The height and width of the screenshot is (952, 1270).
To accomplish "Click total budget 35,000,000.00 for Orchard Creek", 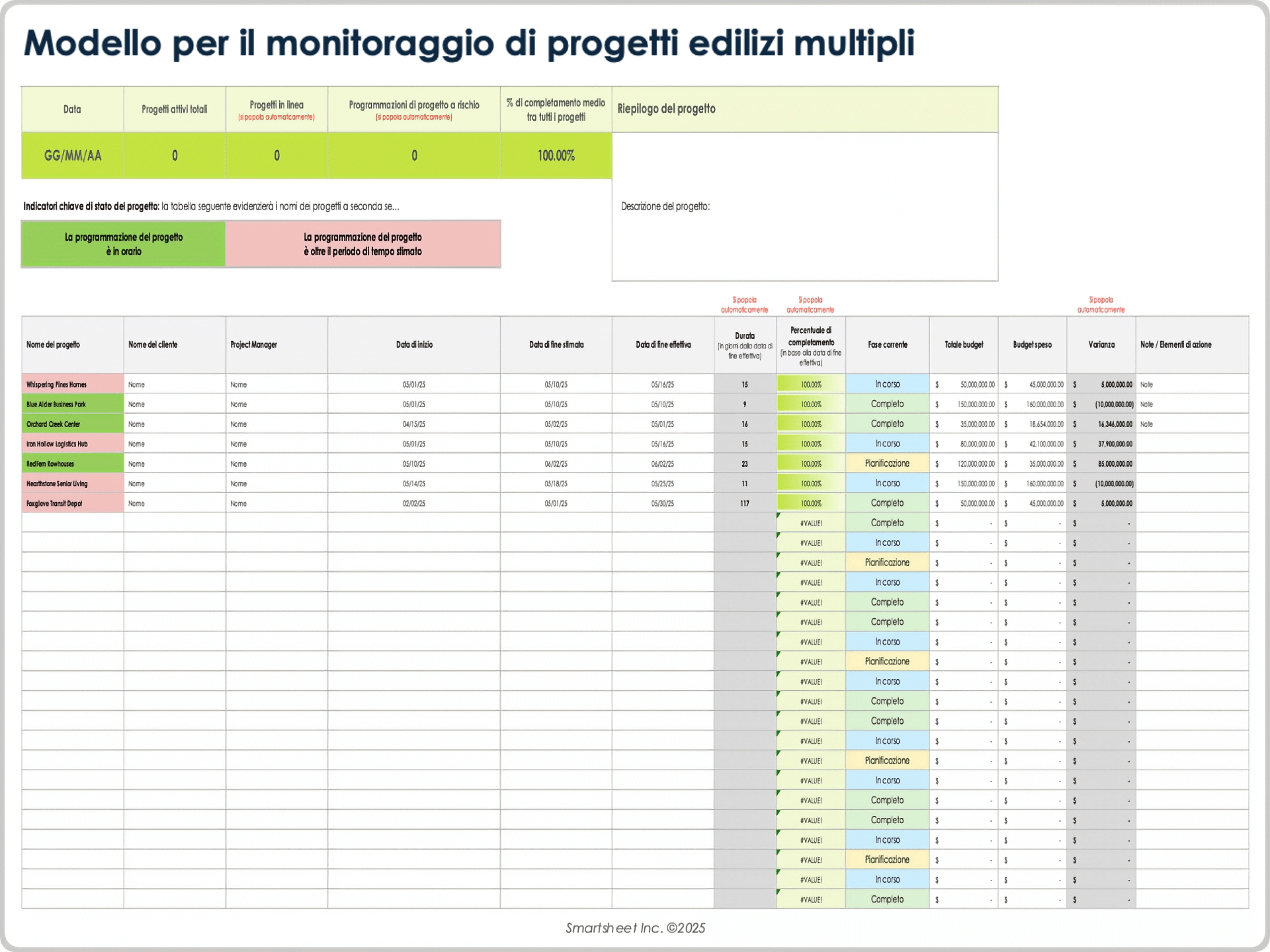I will pos(964,424).
